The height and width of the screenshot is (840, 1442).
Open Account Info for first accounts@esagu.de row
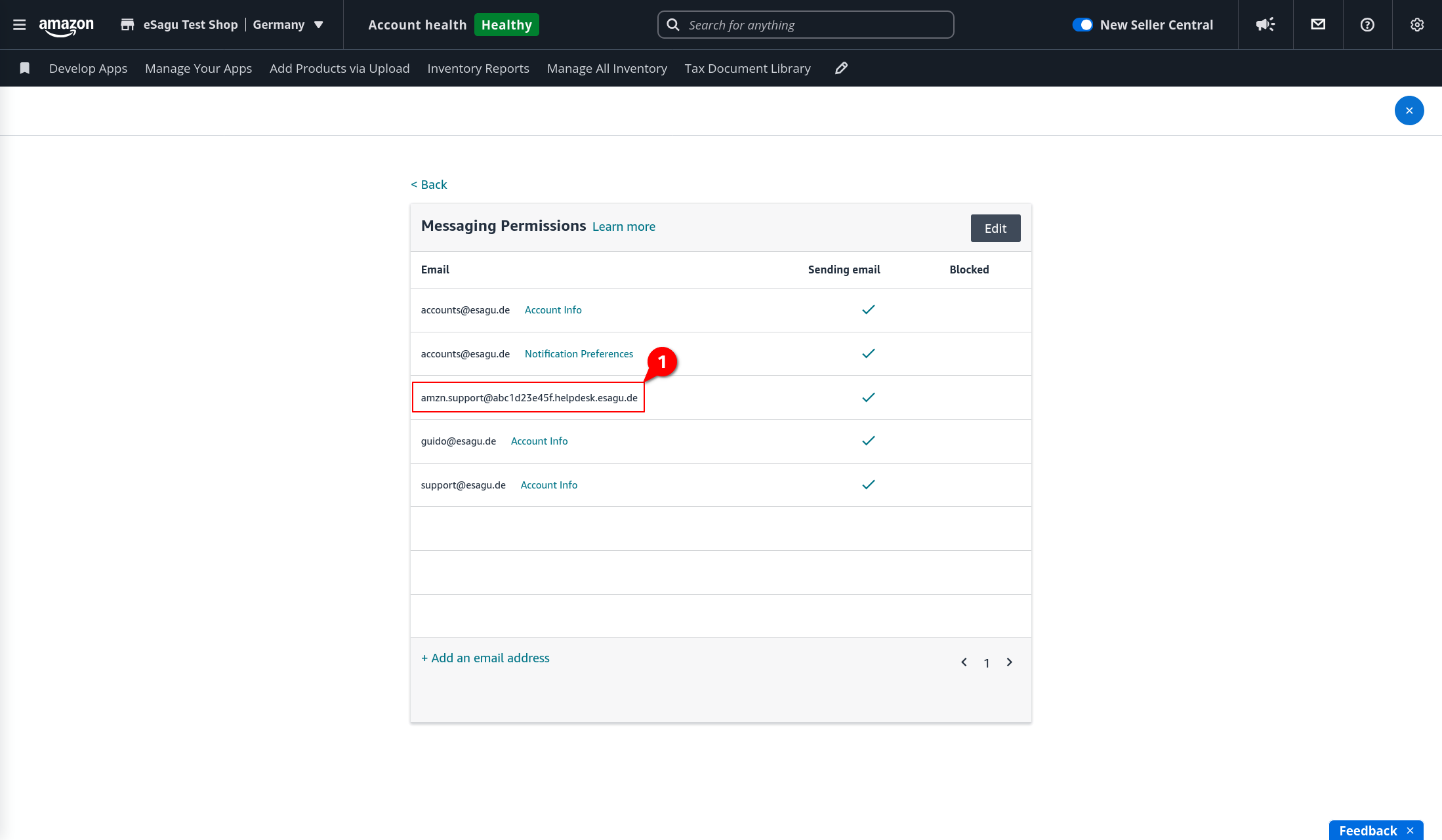[553, 310]
